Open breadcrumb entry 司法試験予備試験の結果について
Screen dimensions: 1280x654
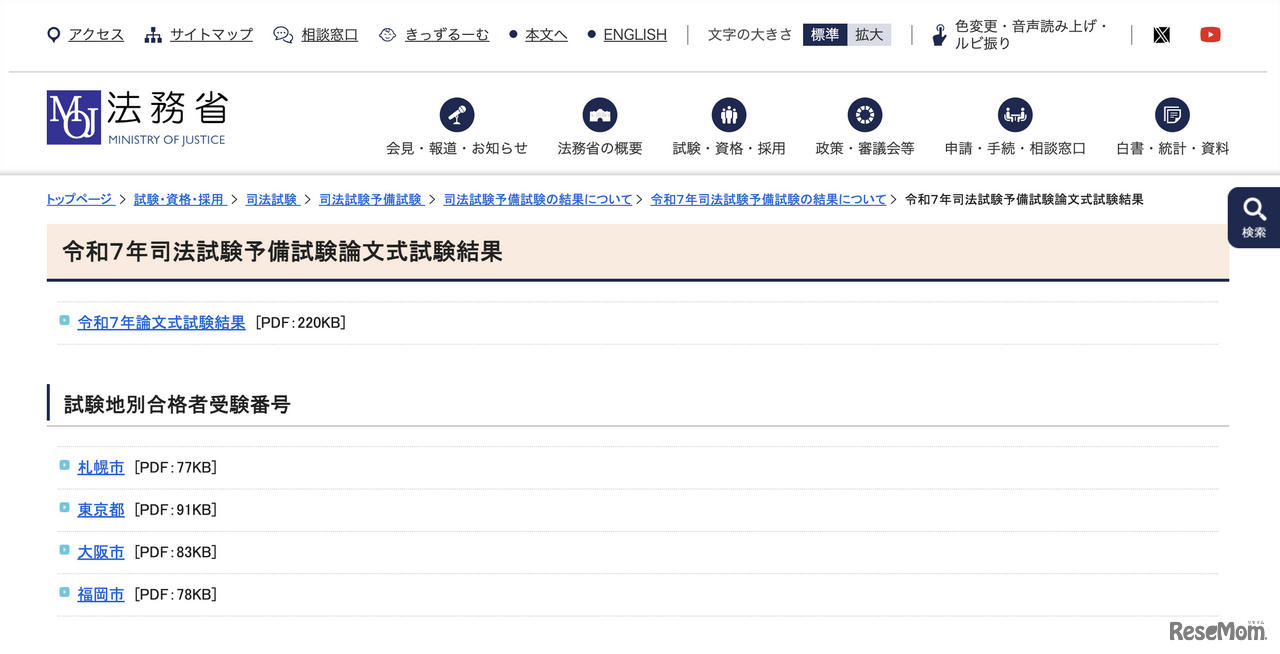click(x=538, y=199)
